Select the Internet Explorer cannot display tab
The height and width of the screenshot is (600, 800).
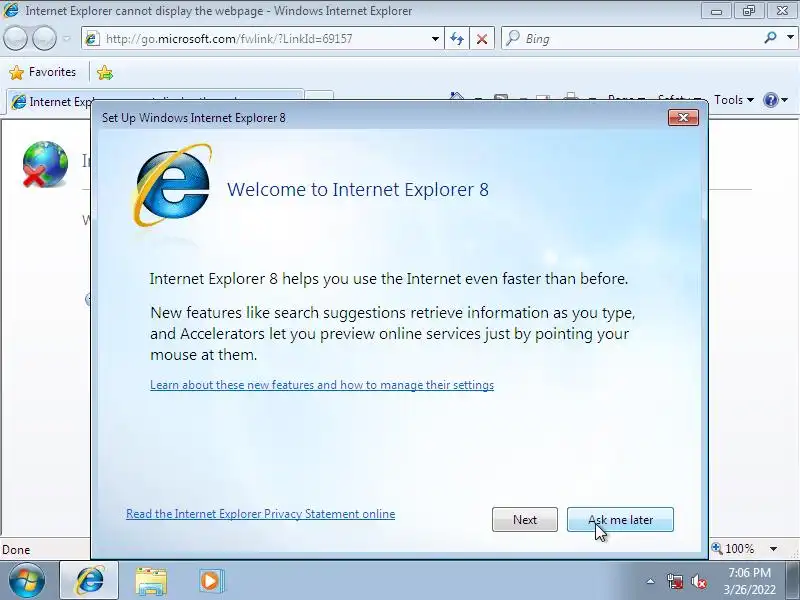(x=156, y=102)
